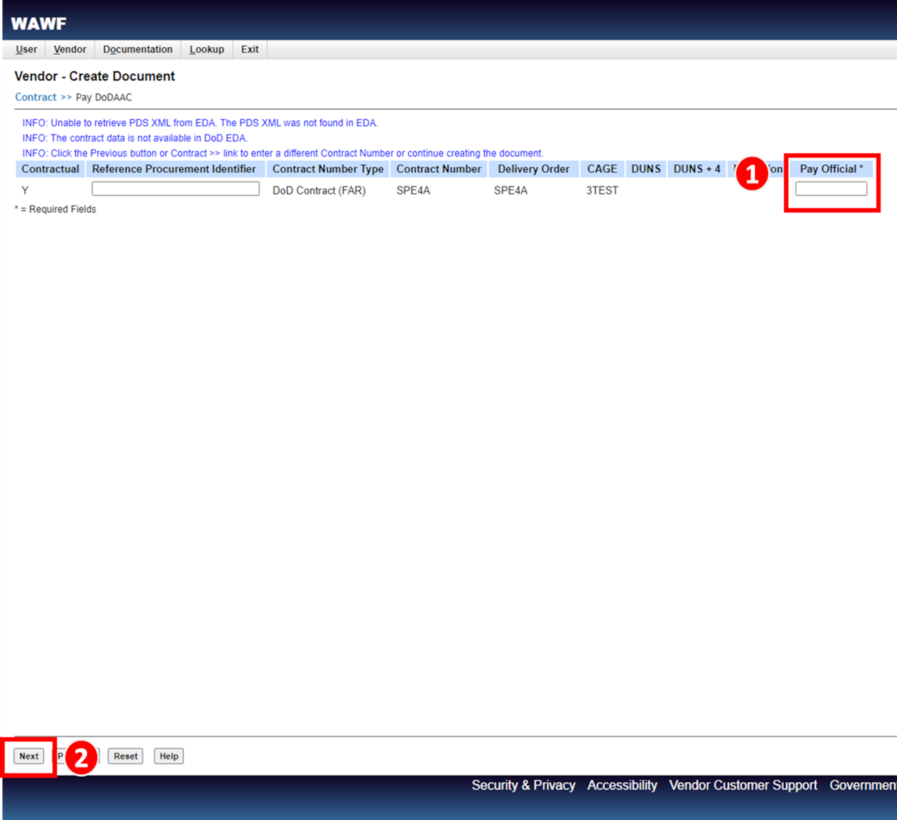
Task: Open the Lookup menu
Action: (x=207, y=49)
